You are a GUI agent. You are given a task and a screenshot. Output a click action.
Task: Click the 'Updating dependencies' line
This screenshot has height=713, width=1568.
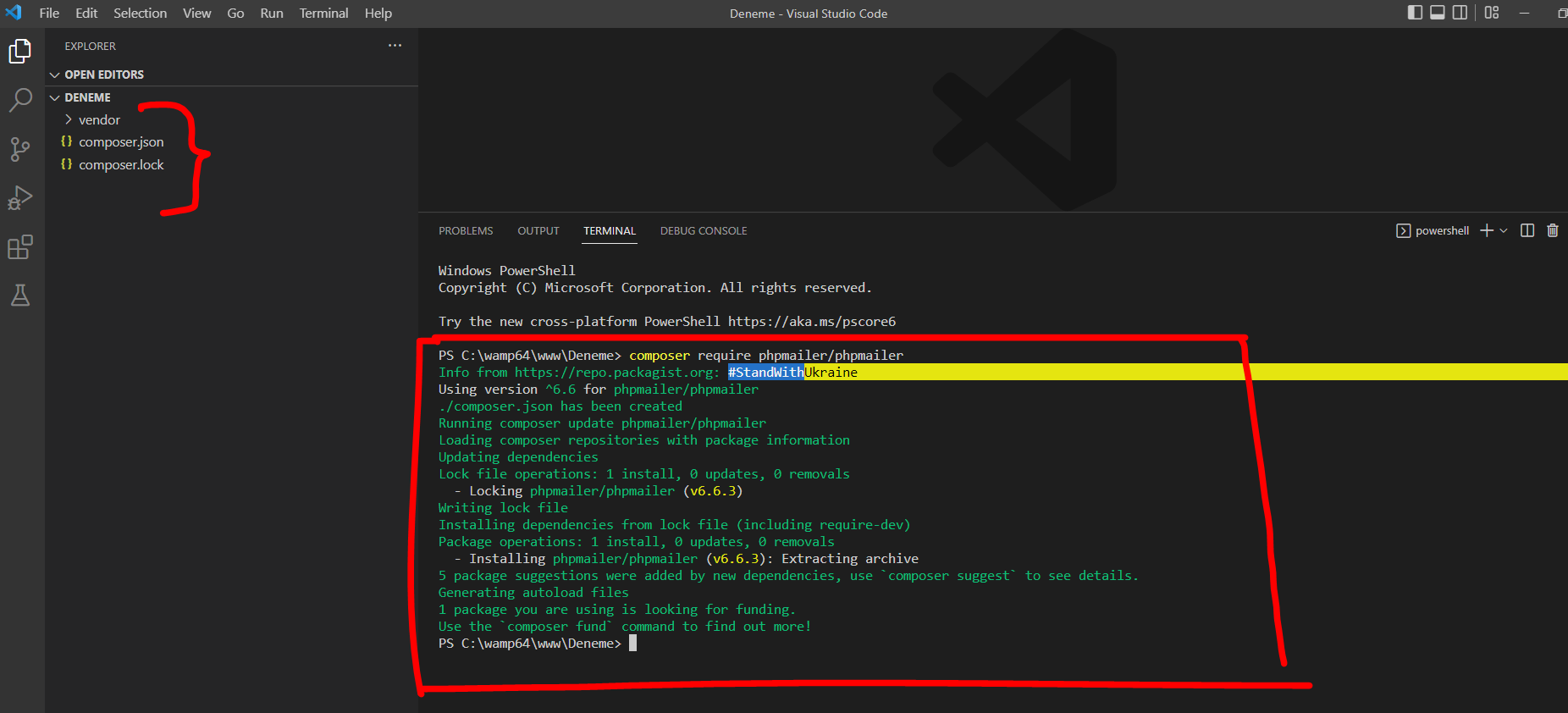(518, 457)
